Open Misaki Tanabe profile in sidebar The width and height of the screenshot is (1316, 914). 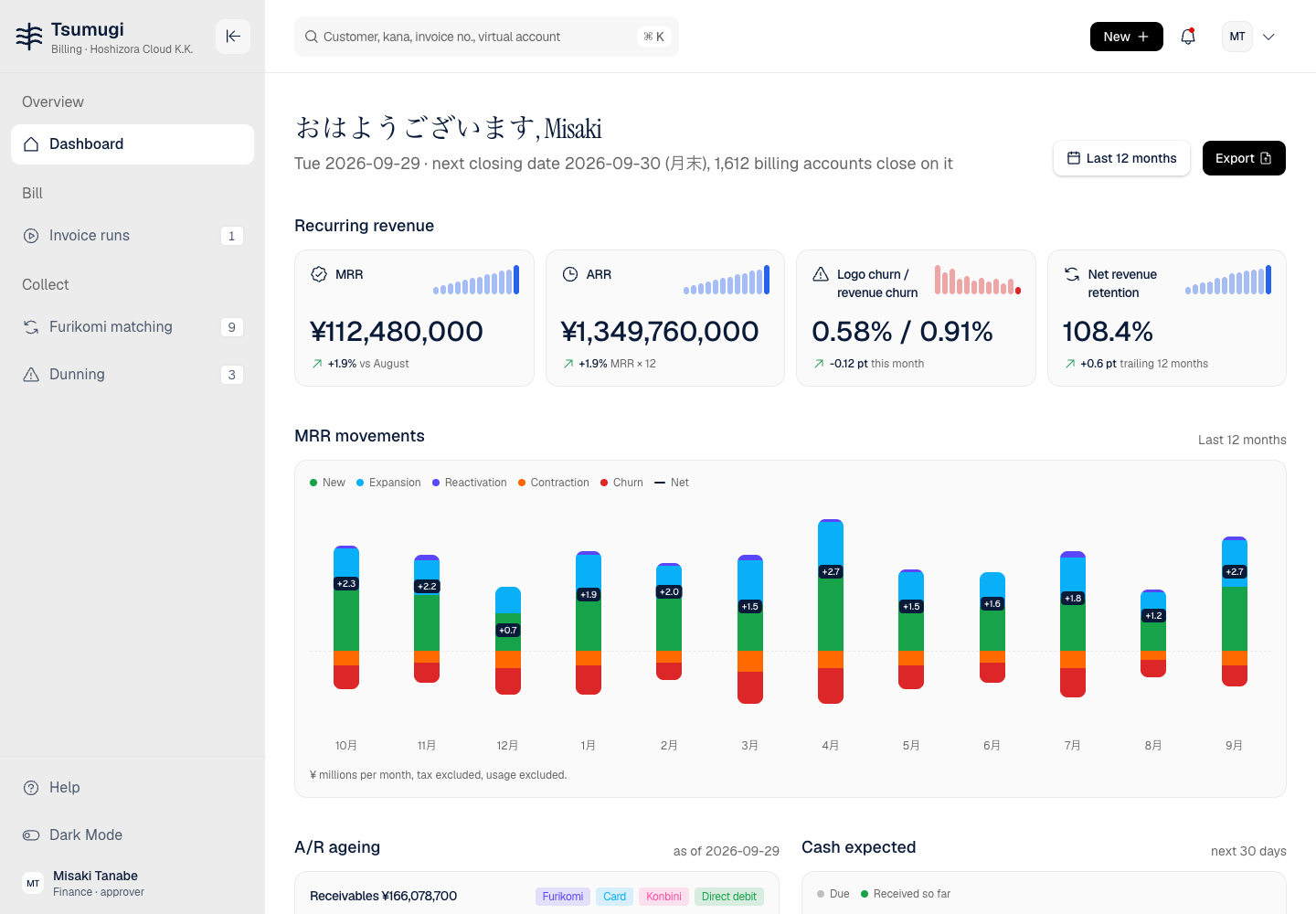133,883
